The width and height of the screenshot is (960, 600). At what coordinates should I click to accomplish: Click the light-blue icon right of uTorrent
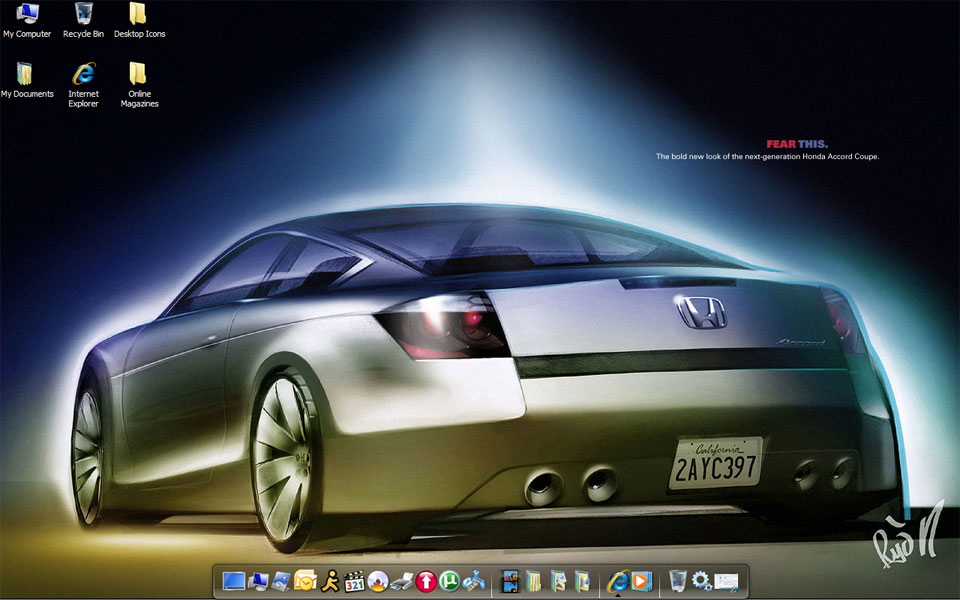pyautogui.click(x=474, y=580)
